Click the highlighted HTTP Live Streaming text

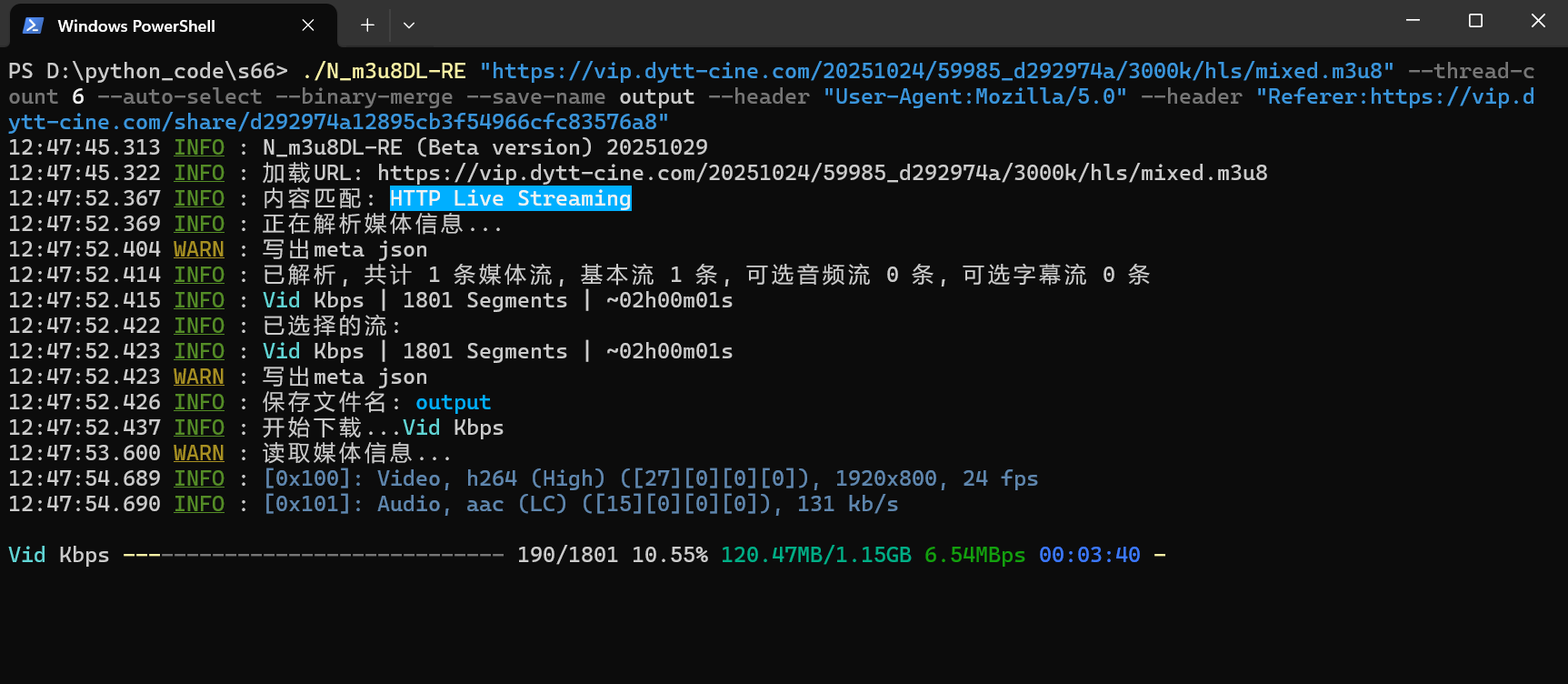click(x=511, y=198)
